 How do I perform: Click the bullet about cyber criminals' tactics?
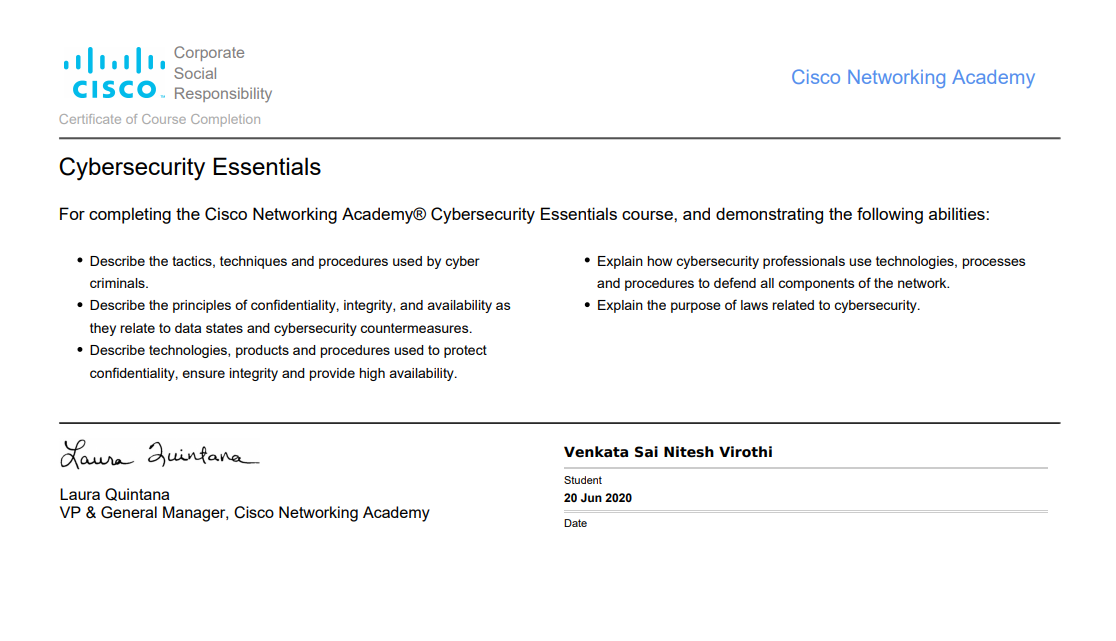tap(284, 272)
